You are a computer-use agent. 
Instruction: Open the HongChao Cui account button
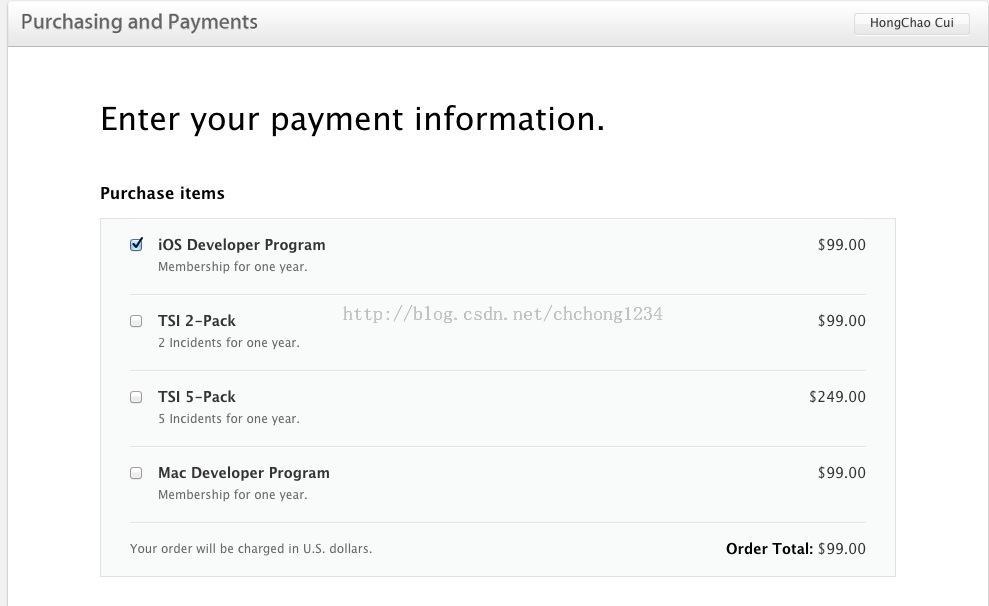[911, 23]
